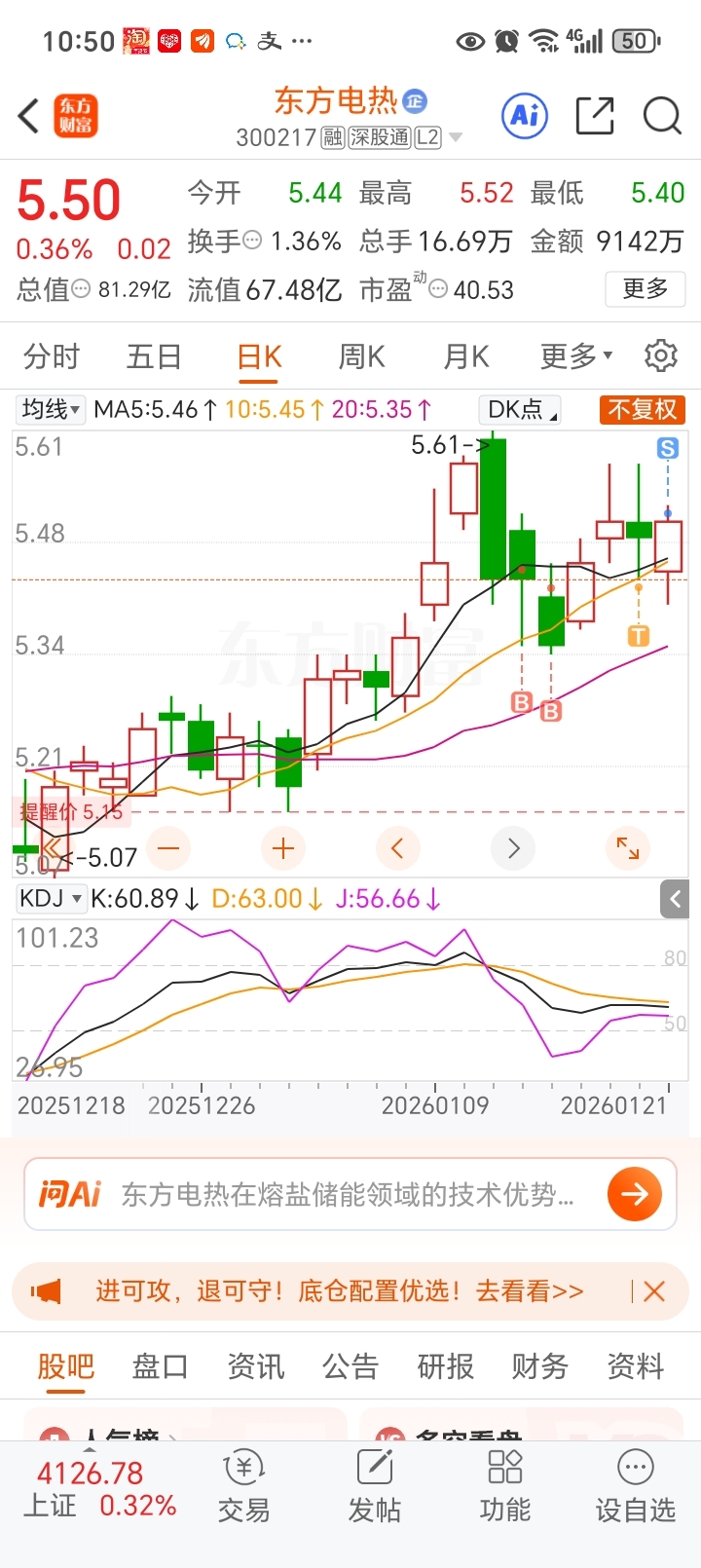Tap the 总值 info icon

pyautogui.click(x=83, y=289)
